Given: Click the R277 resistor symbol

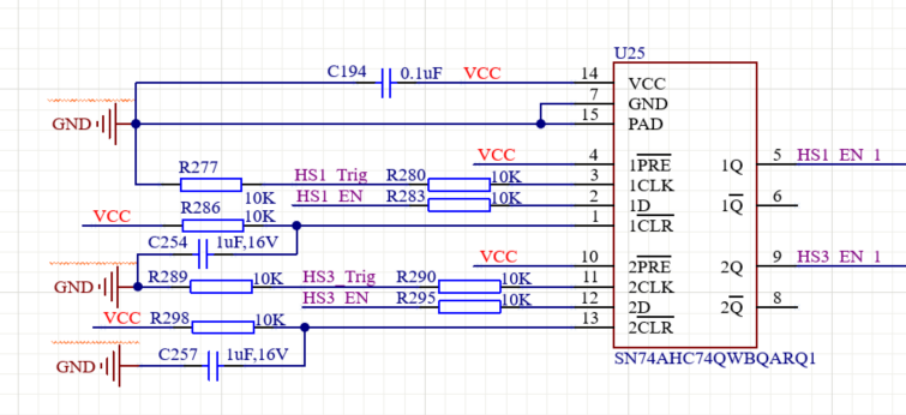Looking at the screenshot, I should tap(211, 184).
